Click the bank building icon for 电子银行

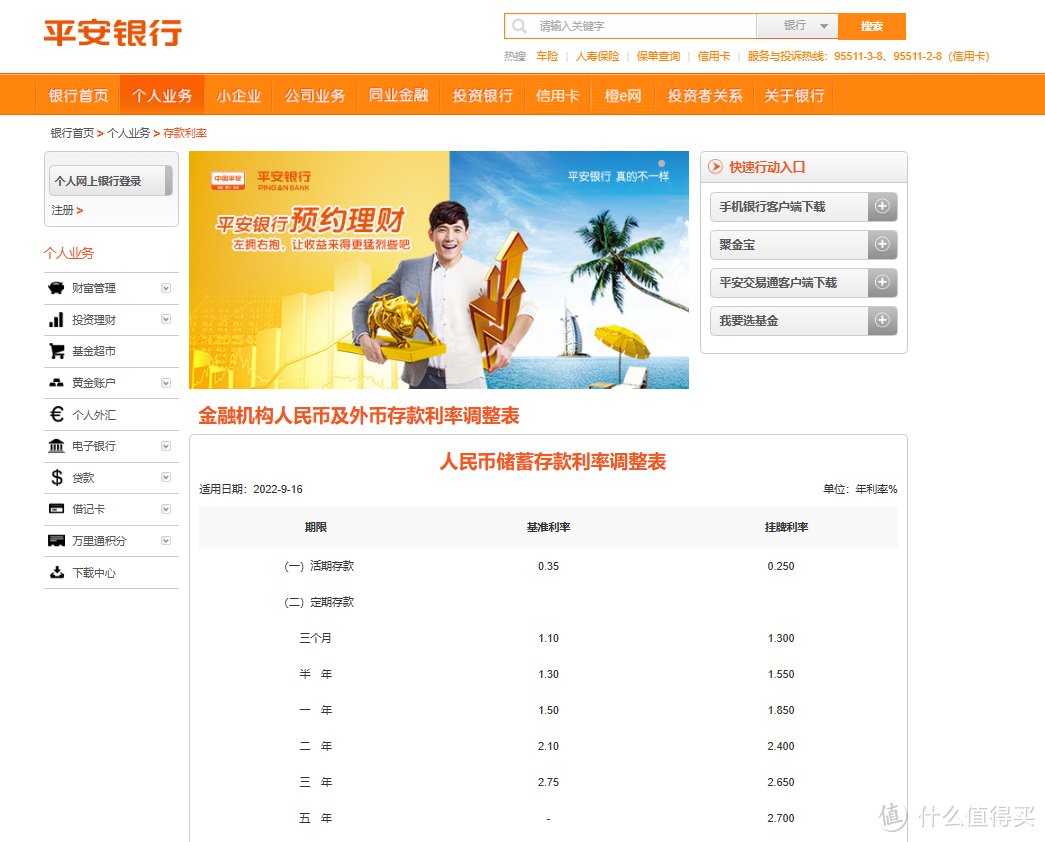[x=57, y=446]
